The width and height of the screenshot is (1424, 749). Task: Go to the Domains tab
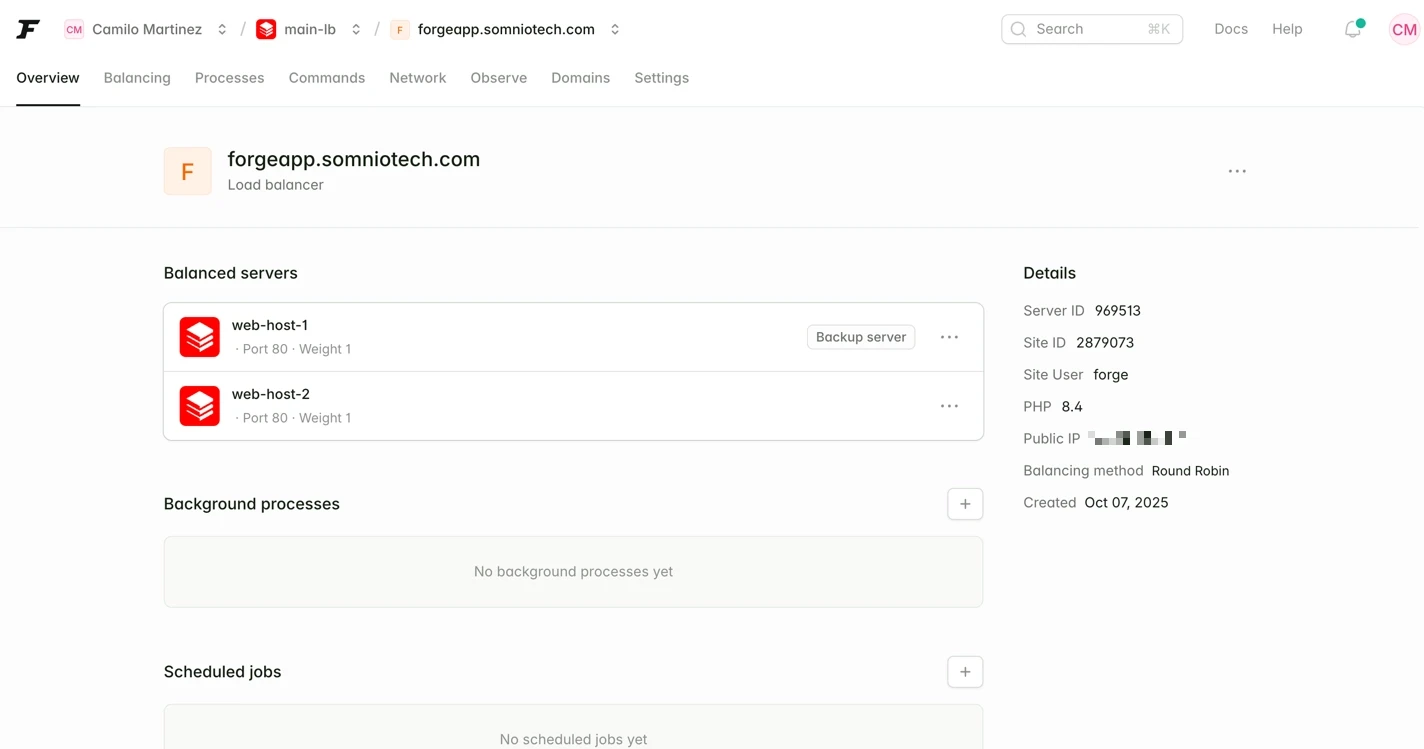[x=580, y=78]
